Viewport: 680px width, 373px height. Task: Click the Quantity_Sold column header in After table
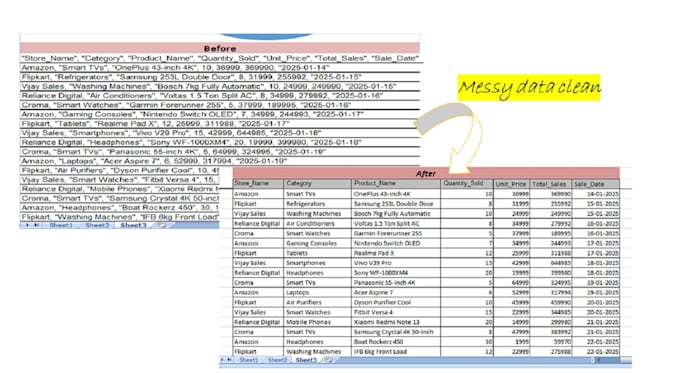tap(467, 183)
